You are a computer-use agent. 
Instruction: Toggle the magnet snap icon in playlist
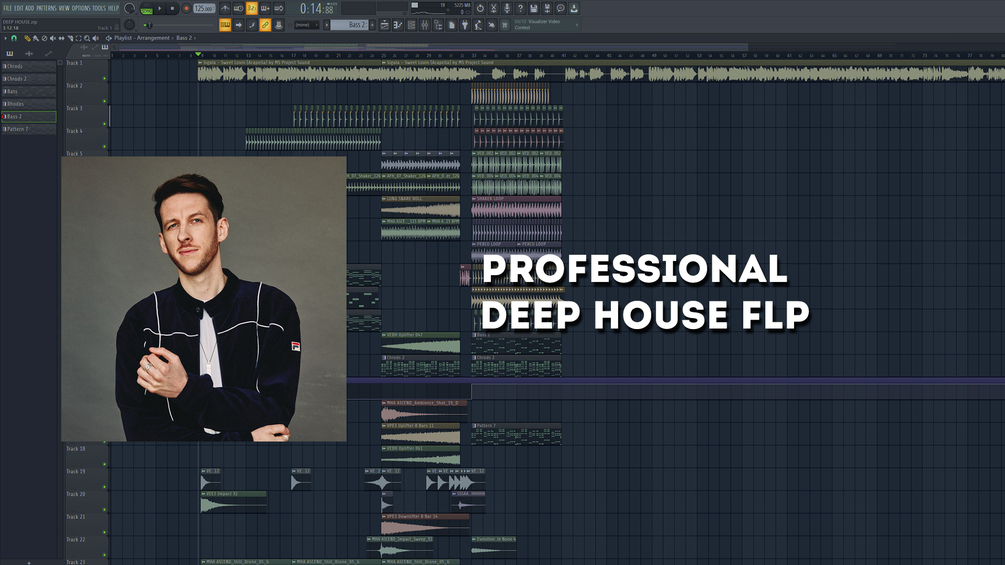pos(13,38)
